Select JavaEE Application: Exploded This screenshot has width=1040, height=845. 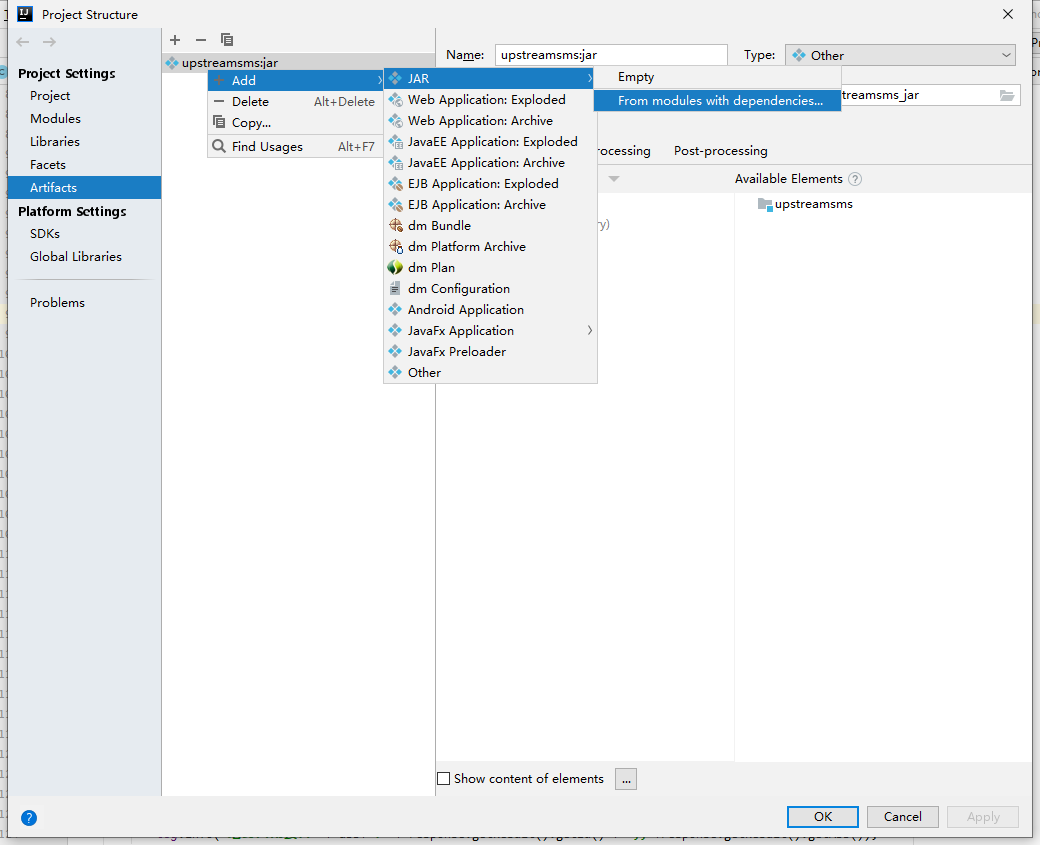pos(490,141)
